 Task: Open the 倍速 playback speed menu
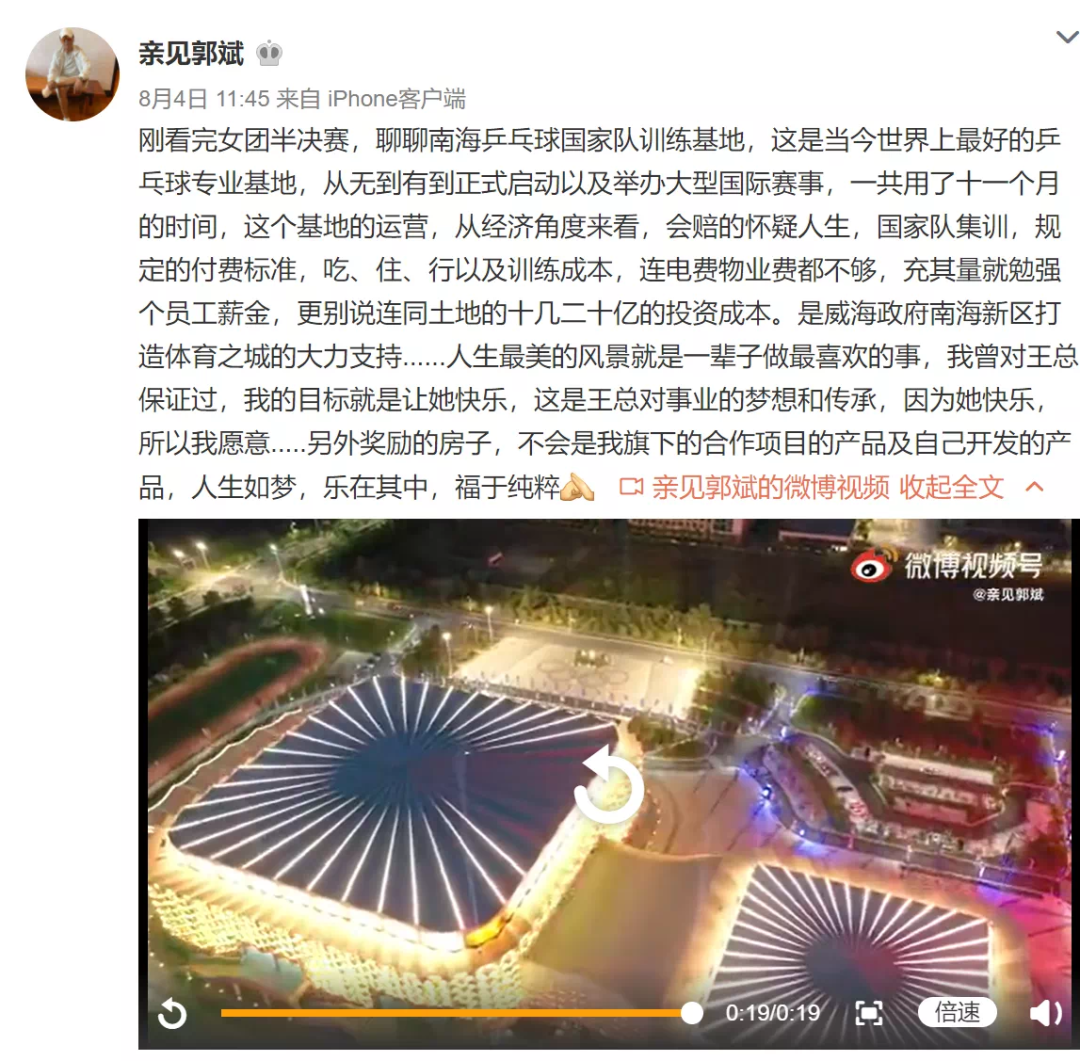coord(957,1013)
